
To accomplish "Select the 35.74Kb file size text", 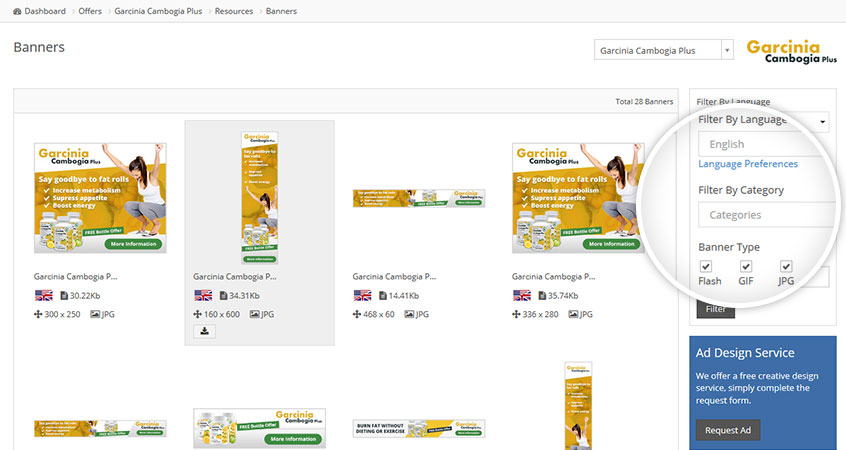I will coord(563,296).
